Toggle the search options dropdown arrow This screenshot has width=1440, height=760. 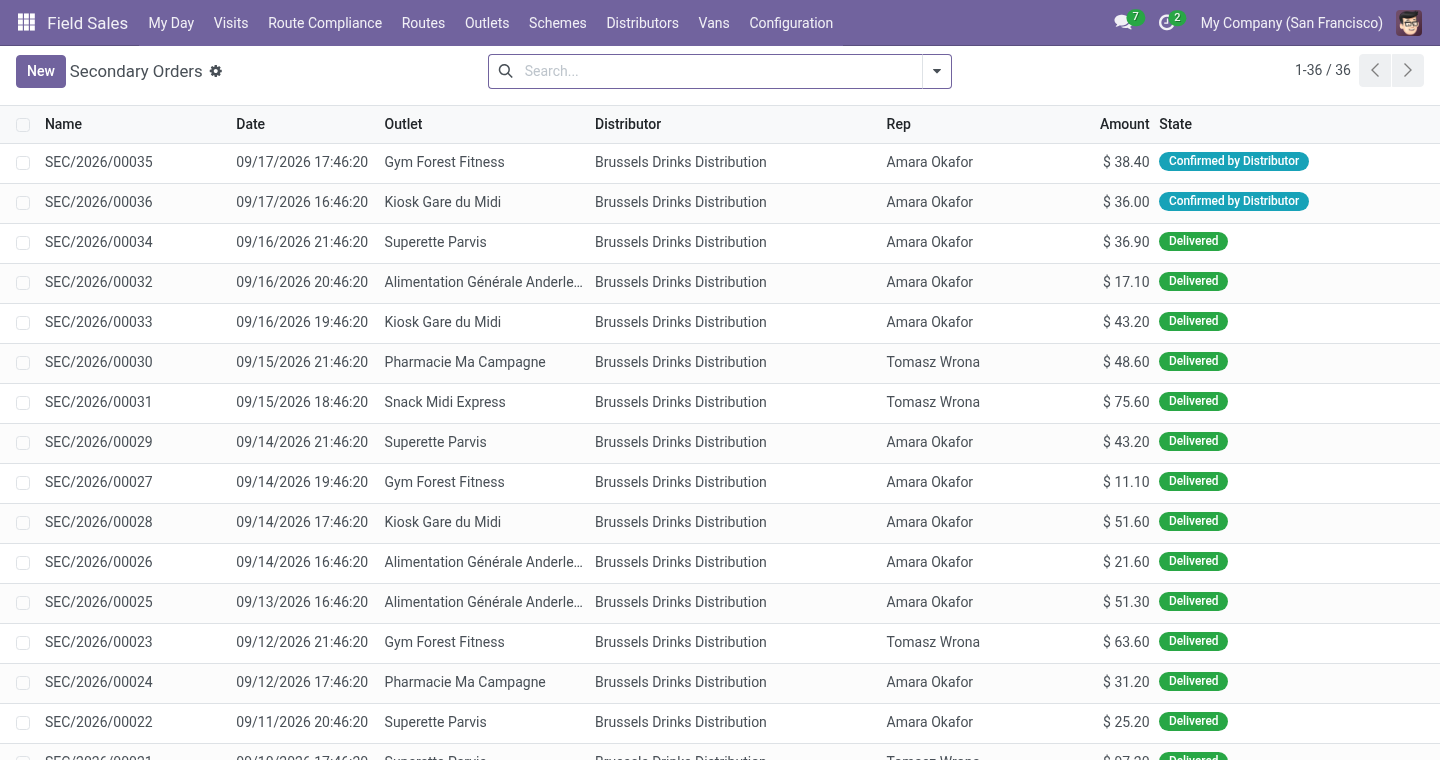point(937,71)
